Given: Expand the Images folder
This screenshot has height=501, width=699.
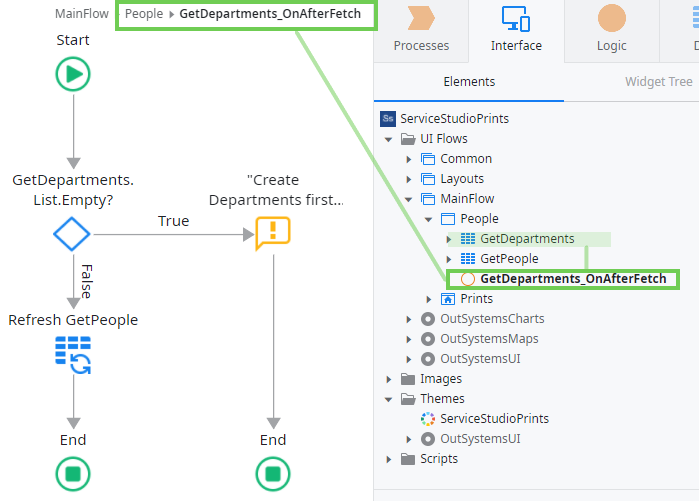Looking at the screenshot, I should tap(389, 379).
